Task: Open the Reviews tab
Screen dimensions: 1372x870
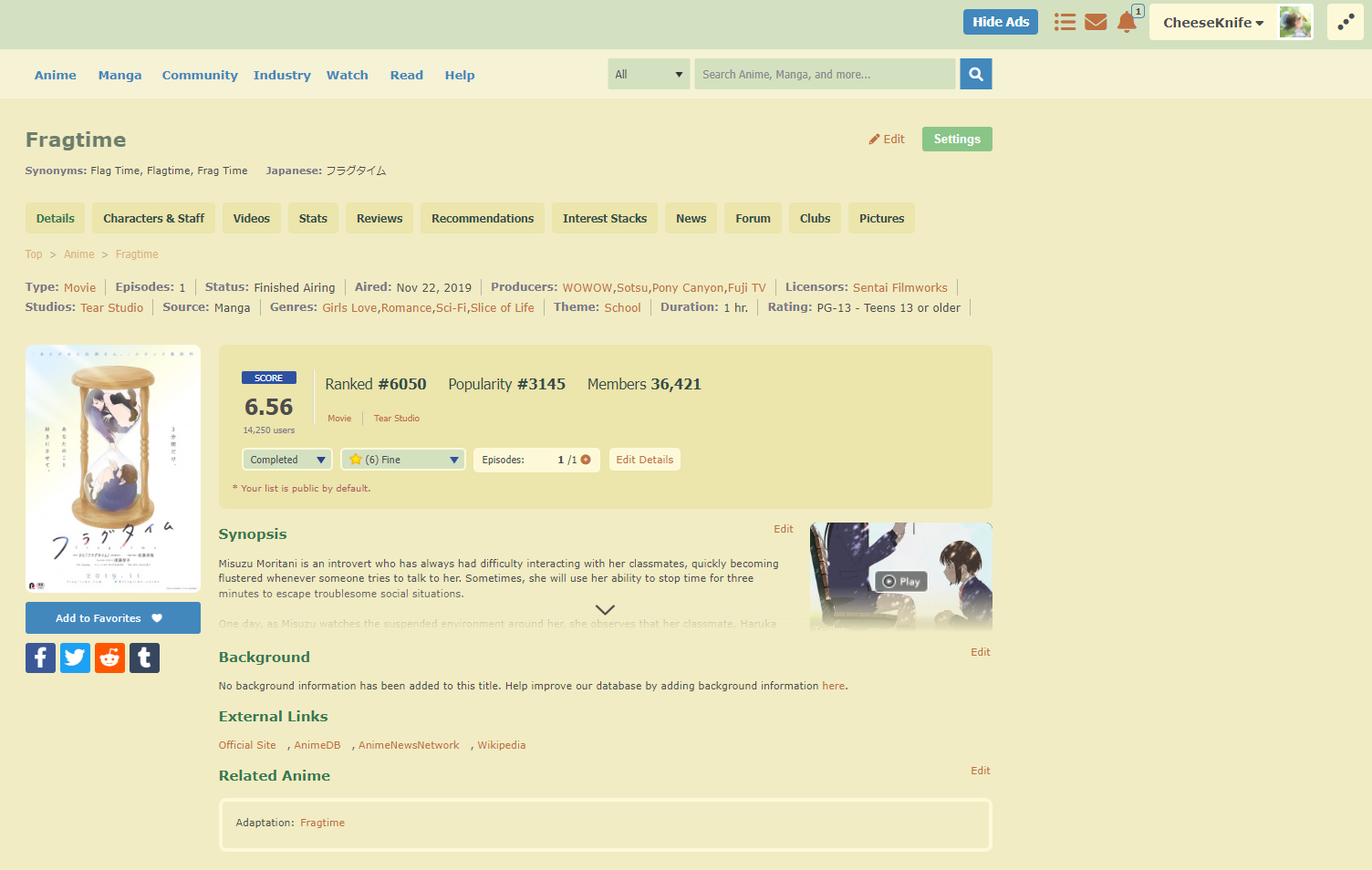Action: [379, 219]
